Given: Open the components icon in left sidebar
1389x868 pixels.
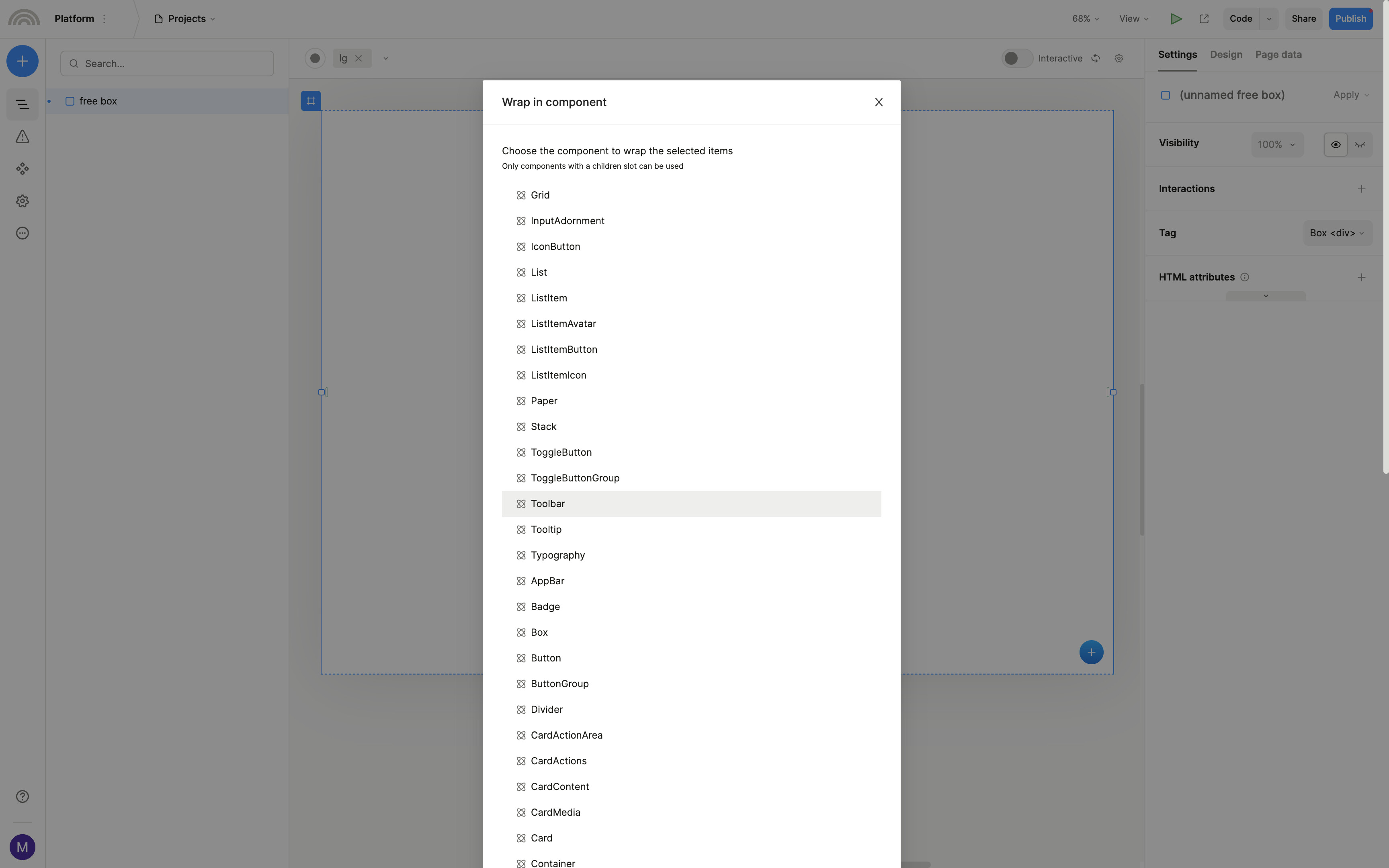Looking at the screenshot, I should (x=23, y=169).
